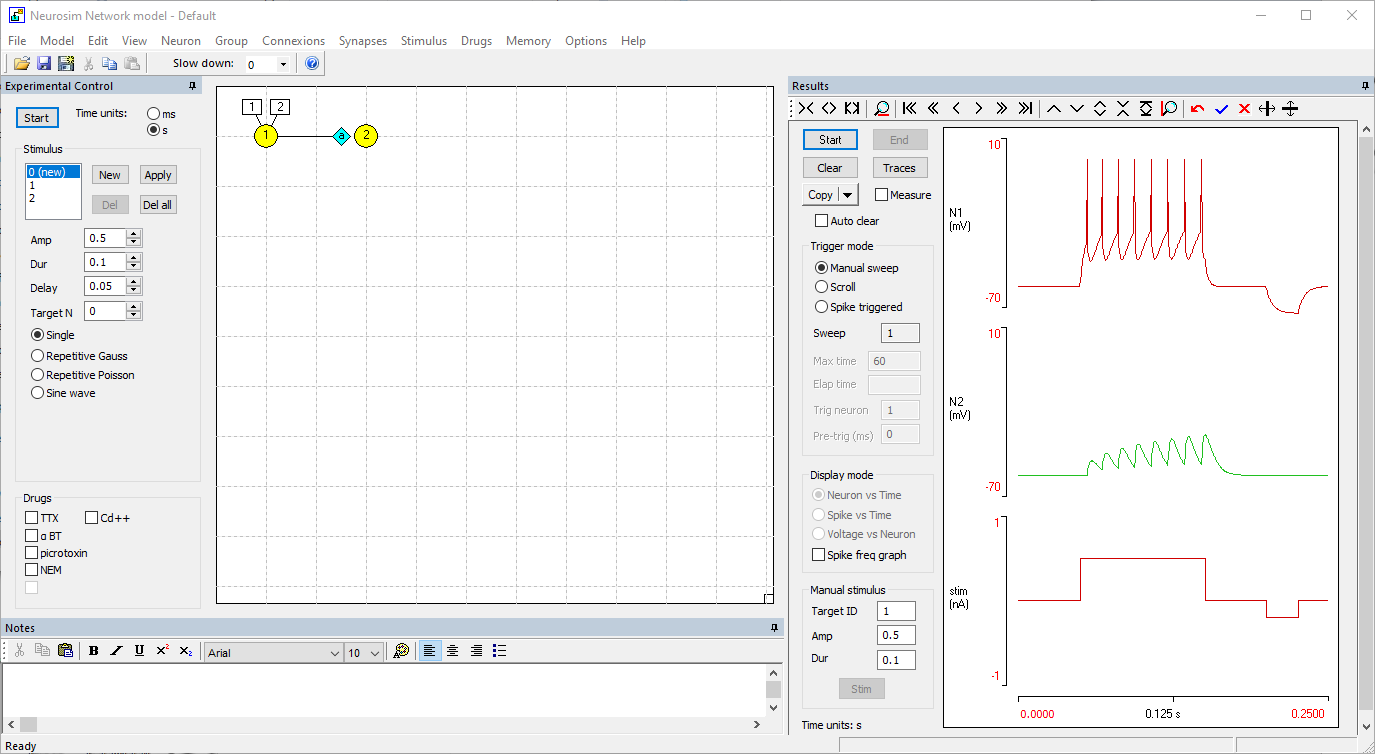The width and height of the screenshot is (1375, 754).
Task: Toggle bold in Notes toolbar
Action: pos(93,651)
